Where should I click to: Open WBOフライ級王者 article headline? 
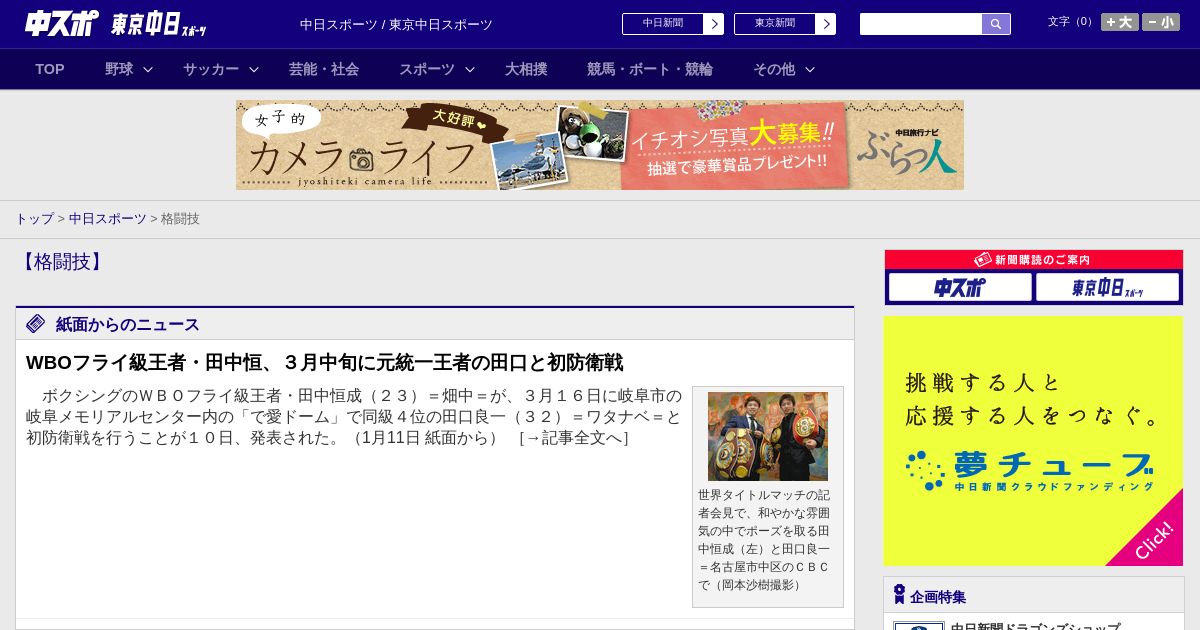coord(324,362)
